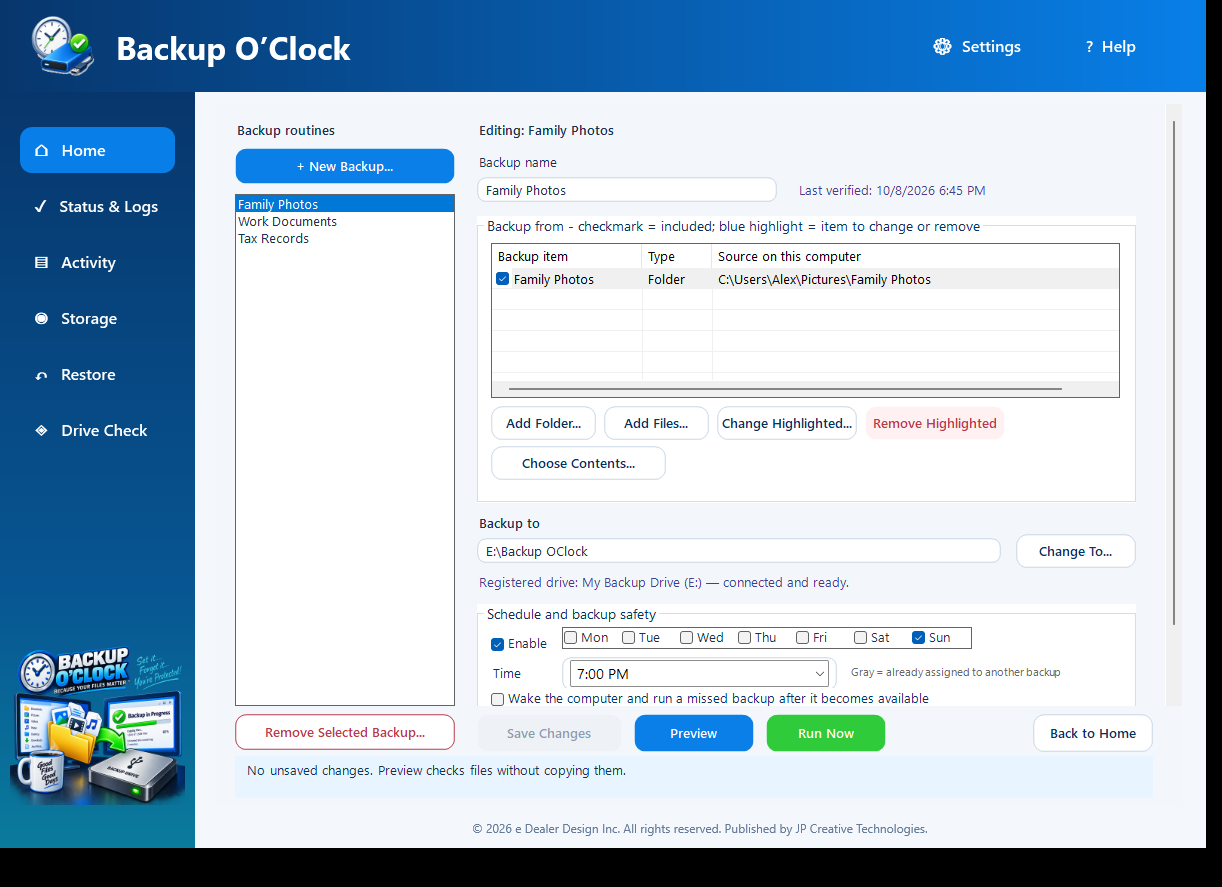Viewport: 1222px width, 887px height.
Task: Click the Restore arrow icon
Action: [x=41, y=375]
